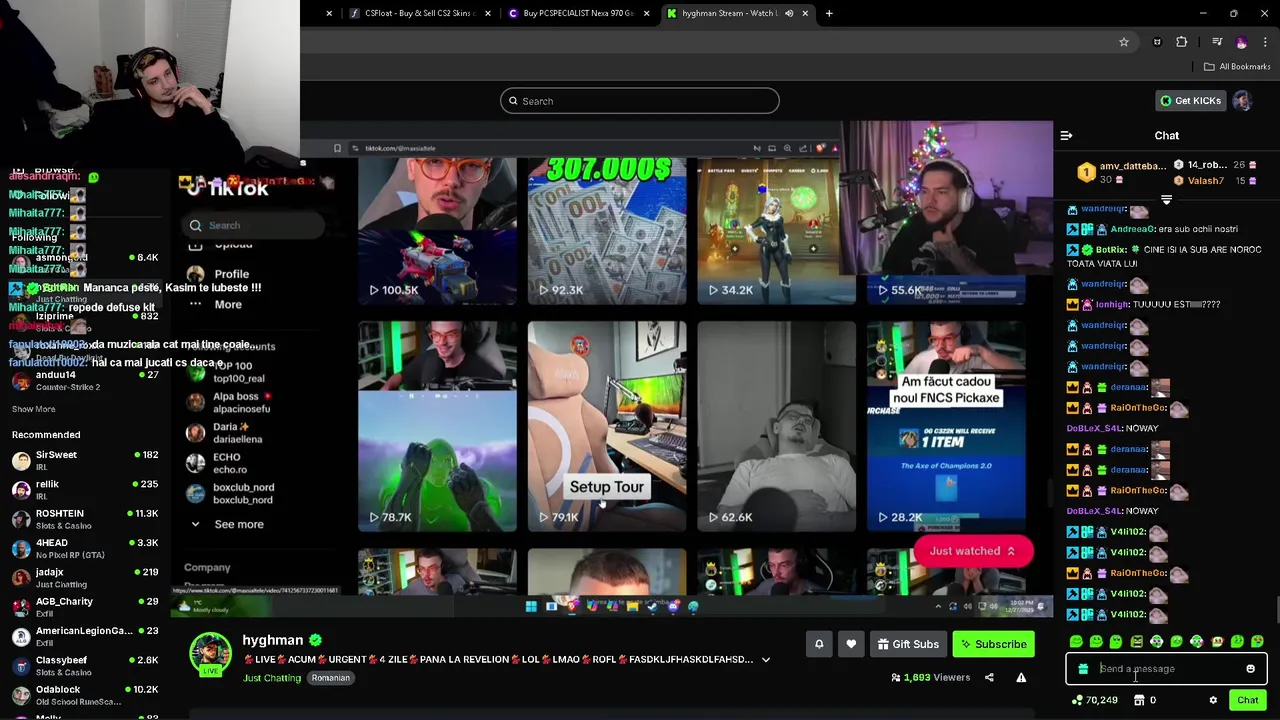Image resolution: width=1280 pixels, height=720 pixels.
Task: Open the rellik recommended channel
Action: [85, 490]
